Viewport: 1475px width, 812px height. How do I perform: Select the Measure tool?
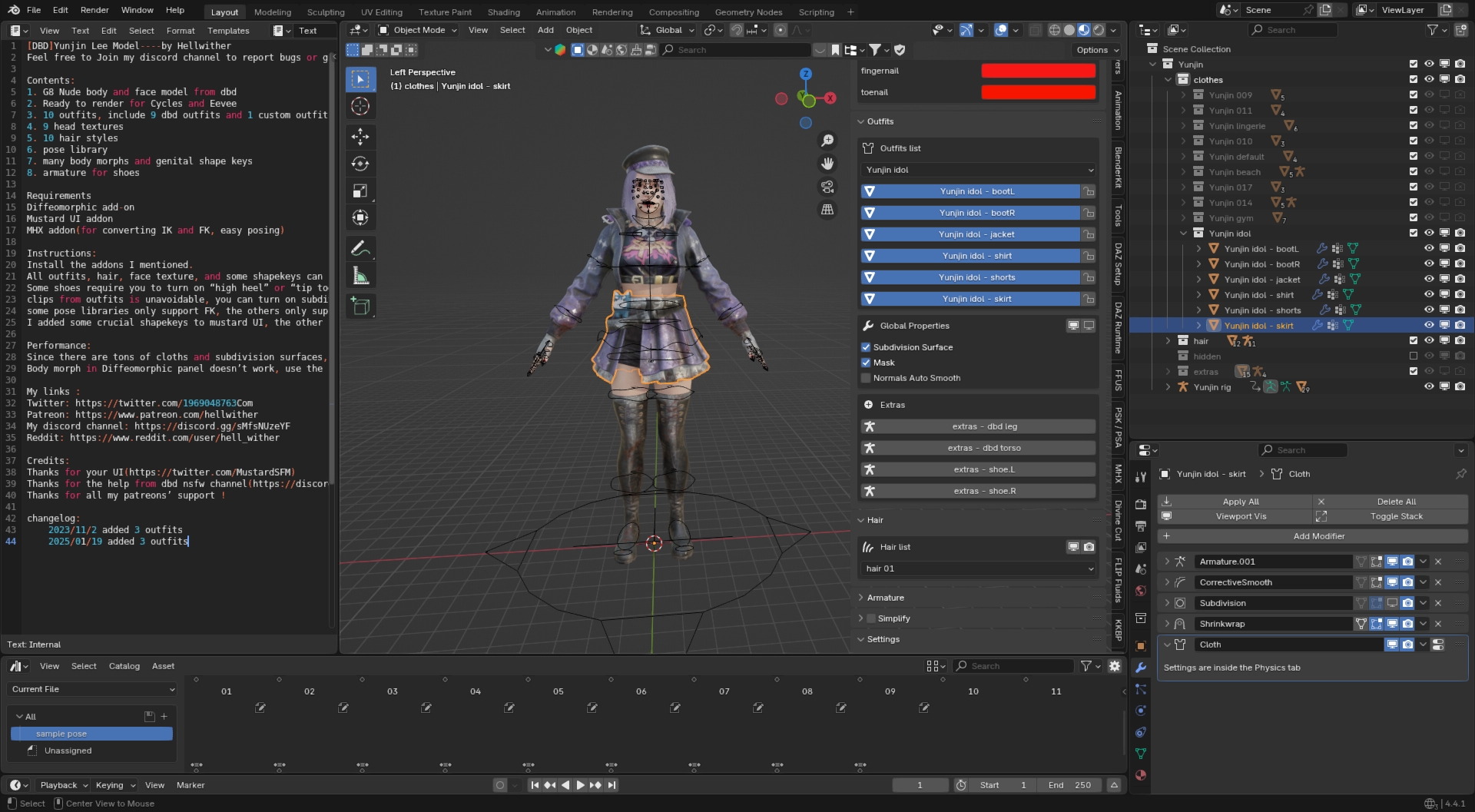(360, 276)
